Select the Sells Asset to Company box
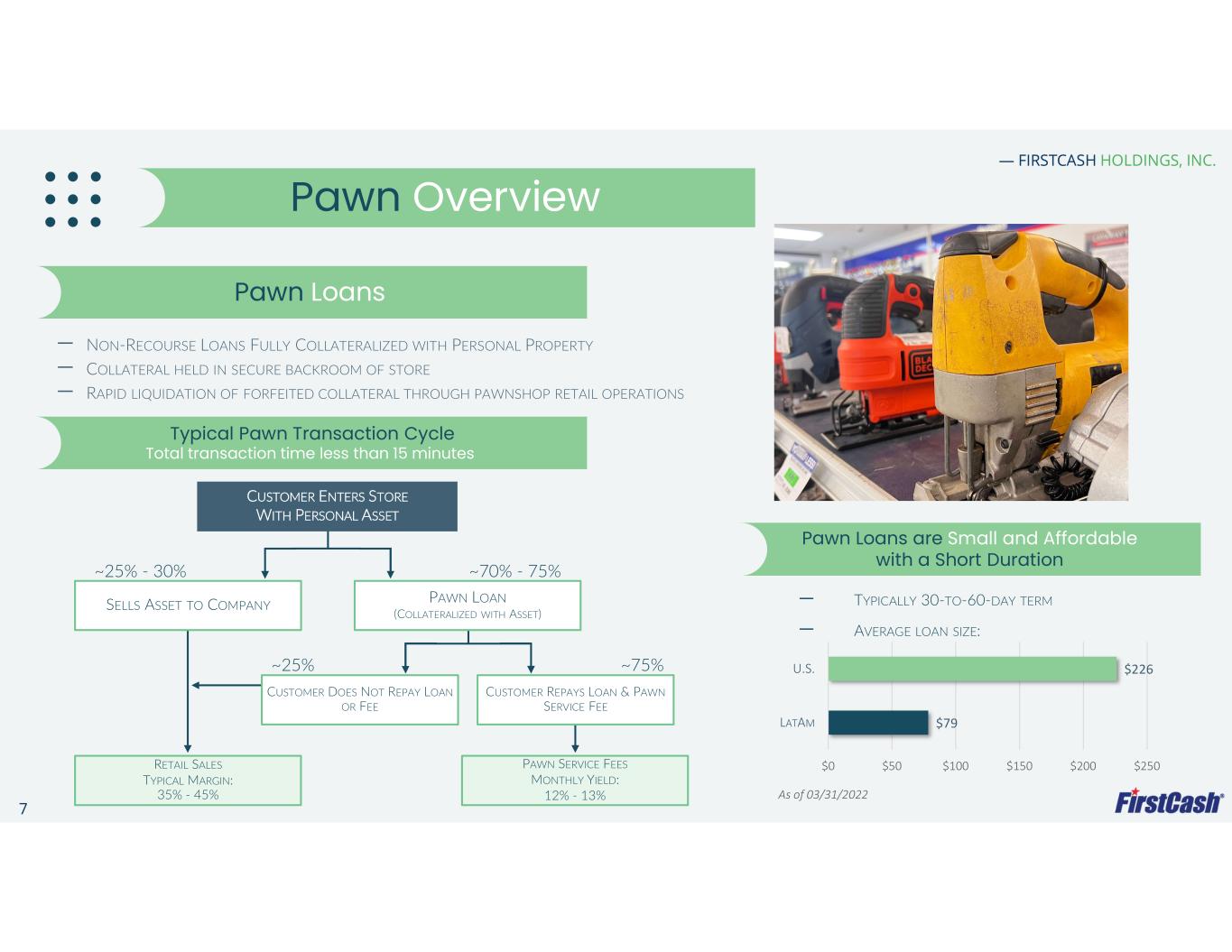The width and height of the screenshot is (1232, 952). coord(188,605)
